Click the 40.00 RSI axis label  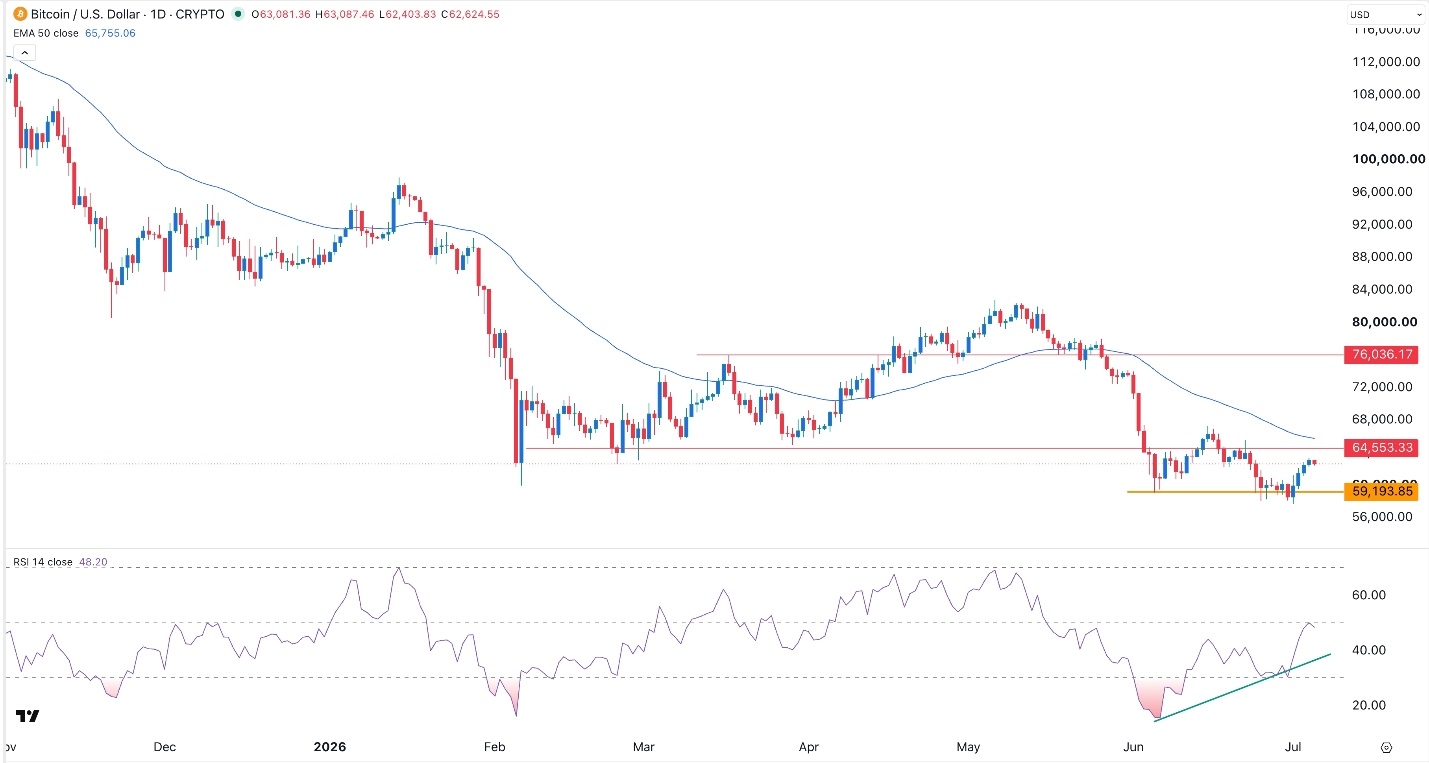1369,650
